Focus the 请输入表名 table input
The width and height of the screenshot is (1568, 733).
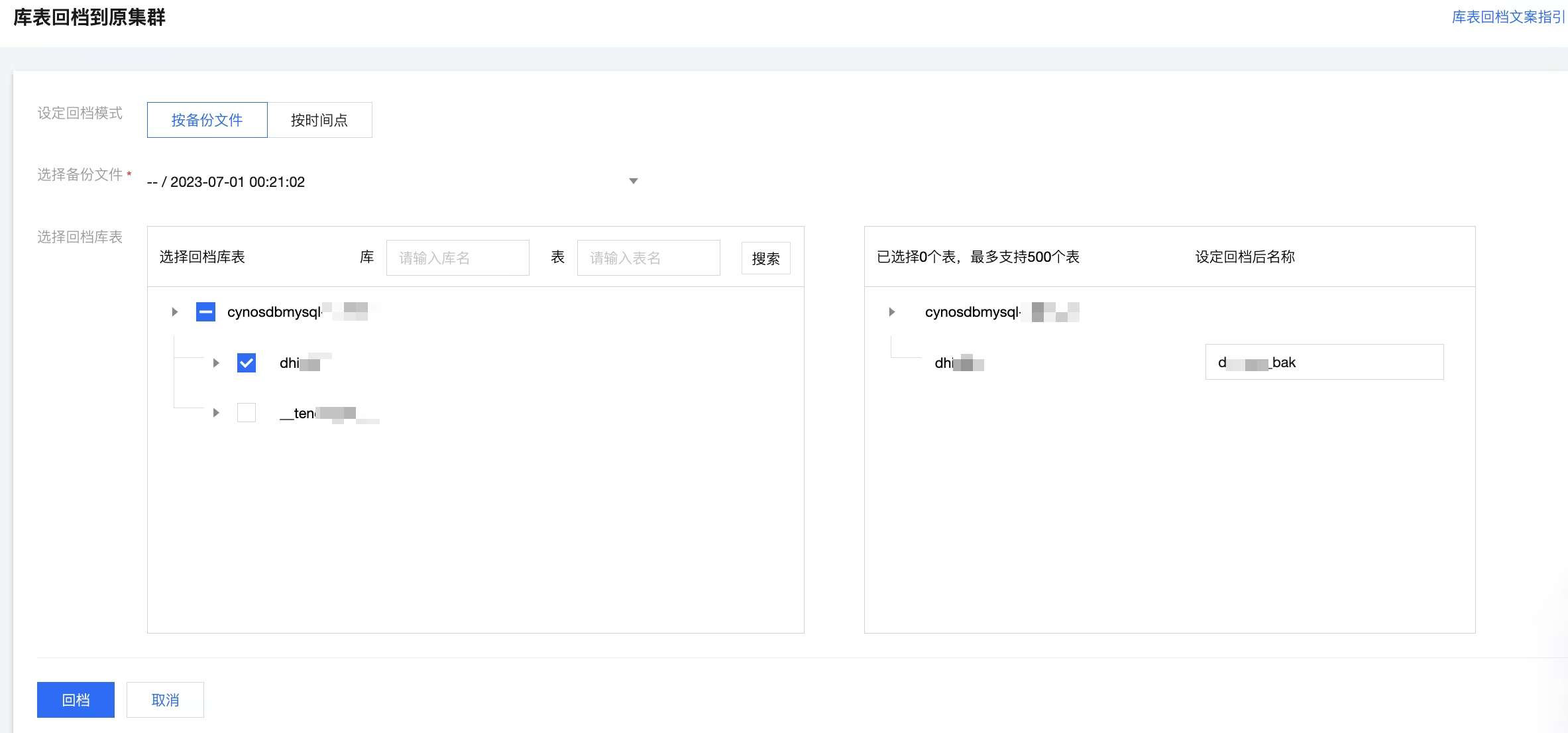648,258
